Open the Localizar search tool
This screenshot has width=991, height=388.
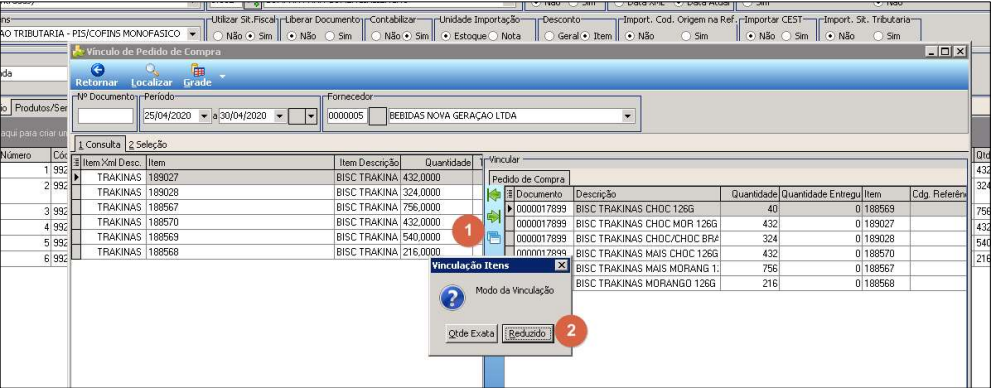[152, 71]
